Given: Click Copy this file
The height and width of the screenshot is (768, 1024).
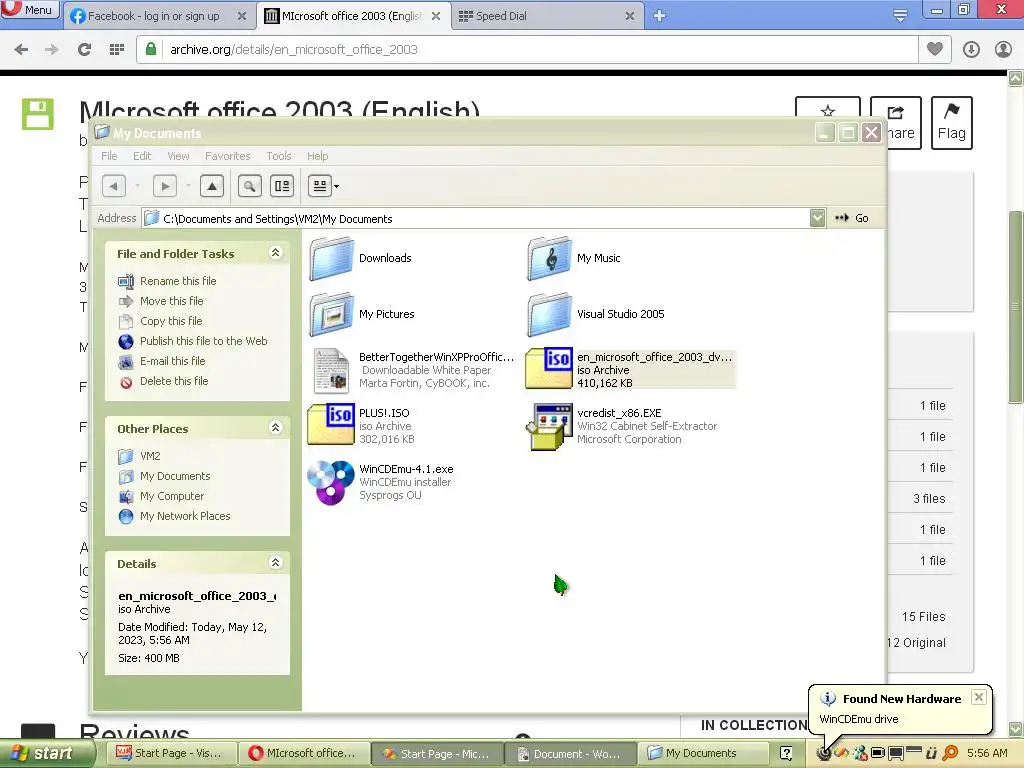Looking at the screenshot, I should 171,321.
